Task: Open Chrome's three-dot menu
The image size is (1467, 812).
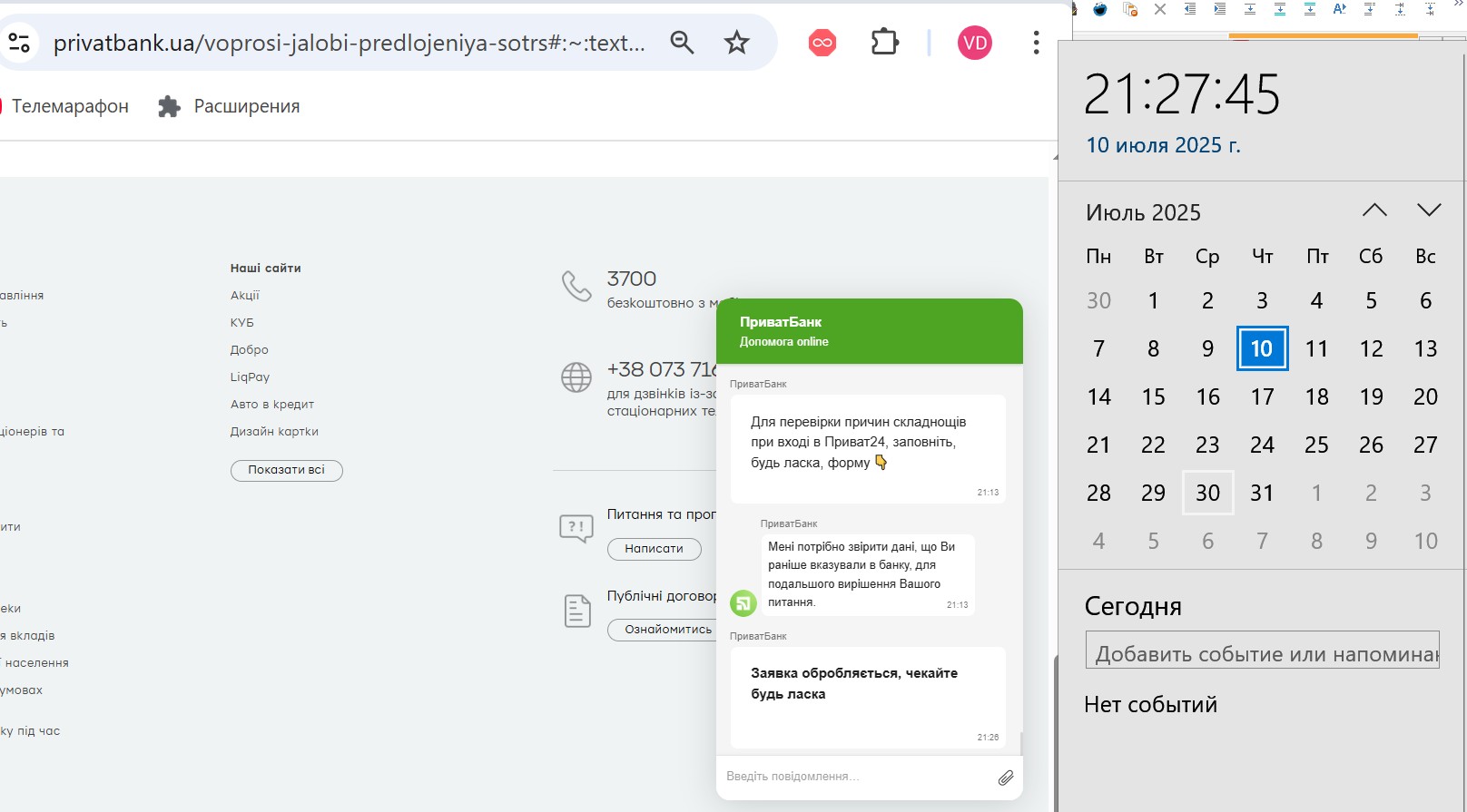Action: [x=1036, y=42]
